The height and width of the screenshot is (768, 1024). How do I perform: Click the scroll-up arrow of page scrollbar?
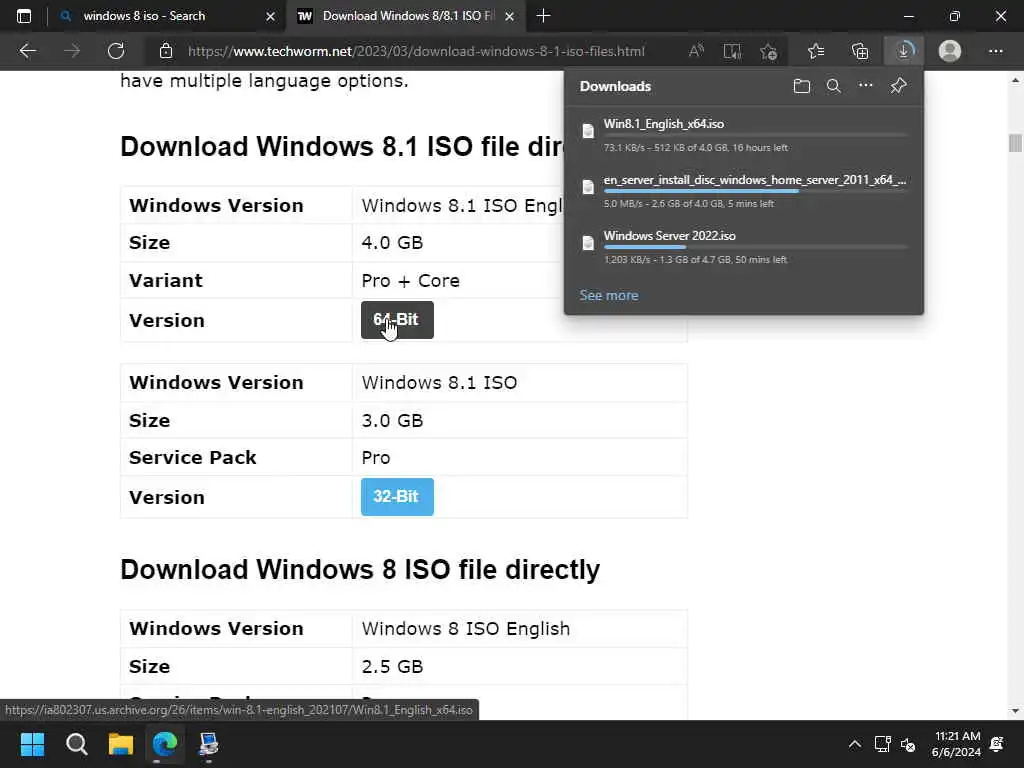tap(1015, 80)
